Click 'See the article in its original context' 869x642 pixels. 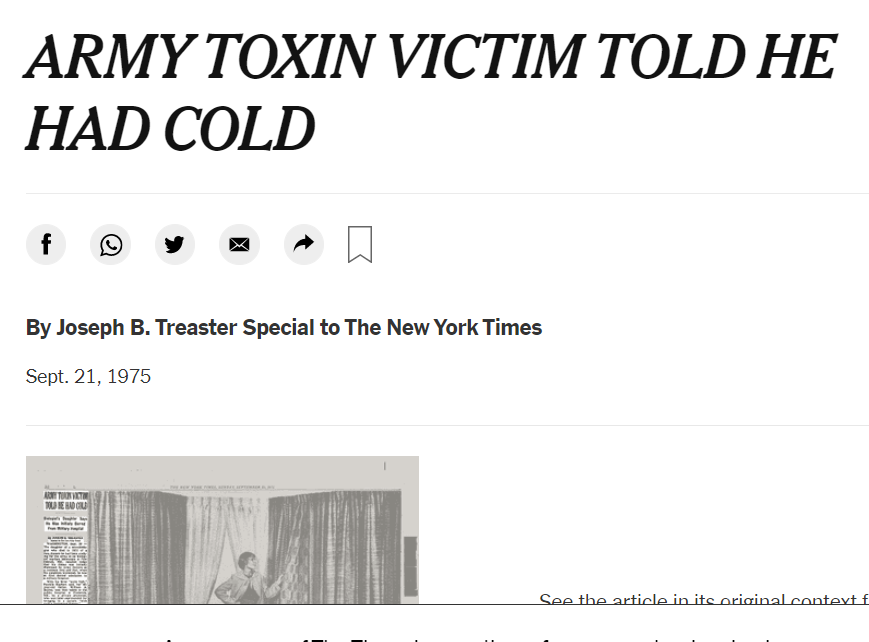(x=700, y=601)
